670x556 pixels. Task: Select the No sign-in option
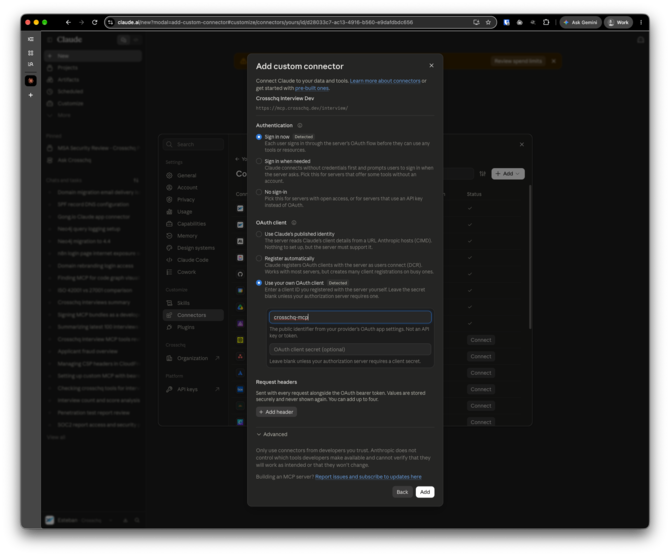coord(259,192)
